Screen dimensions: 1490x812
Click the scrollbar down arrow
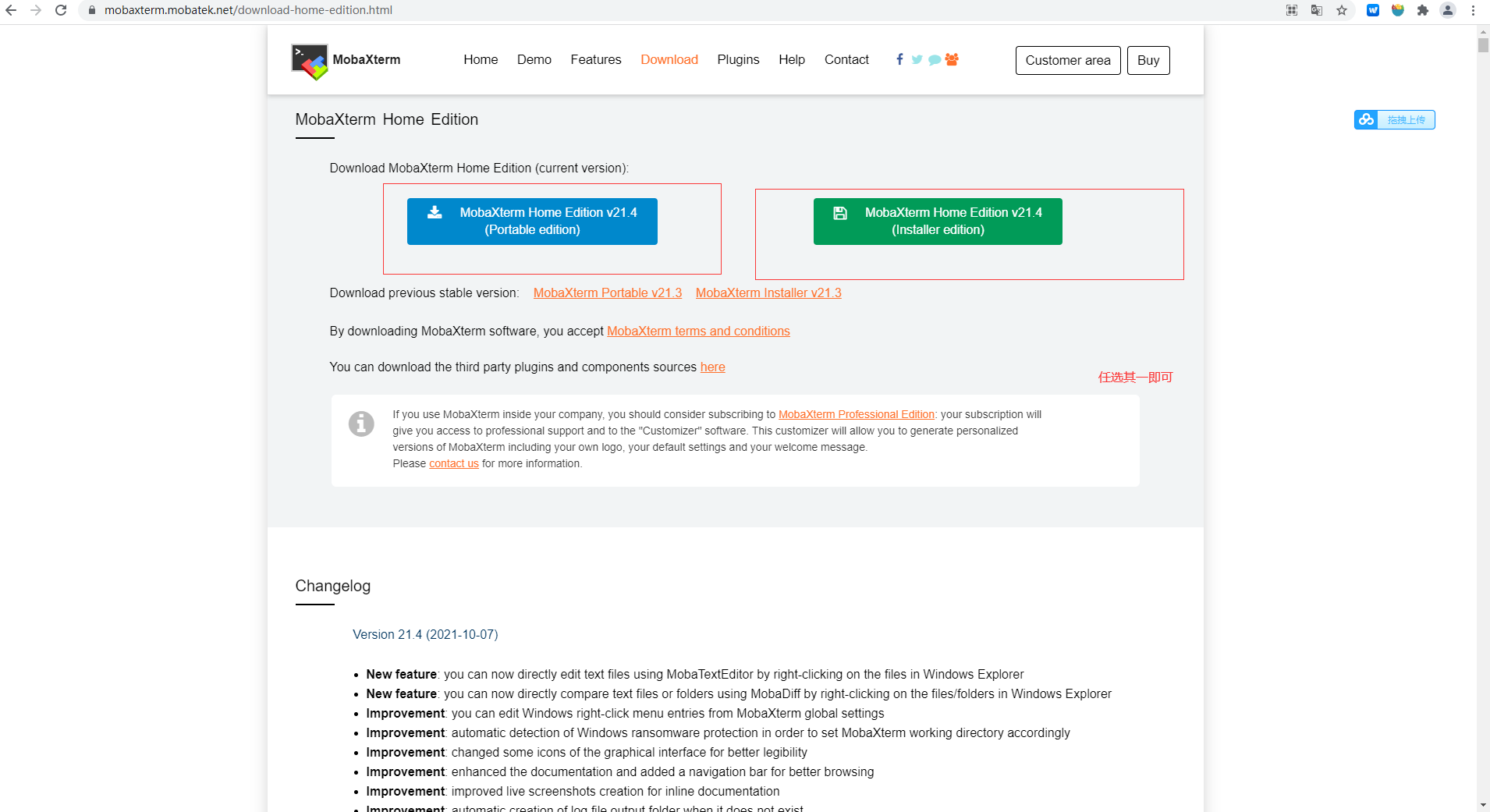pos(1481,806)
